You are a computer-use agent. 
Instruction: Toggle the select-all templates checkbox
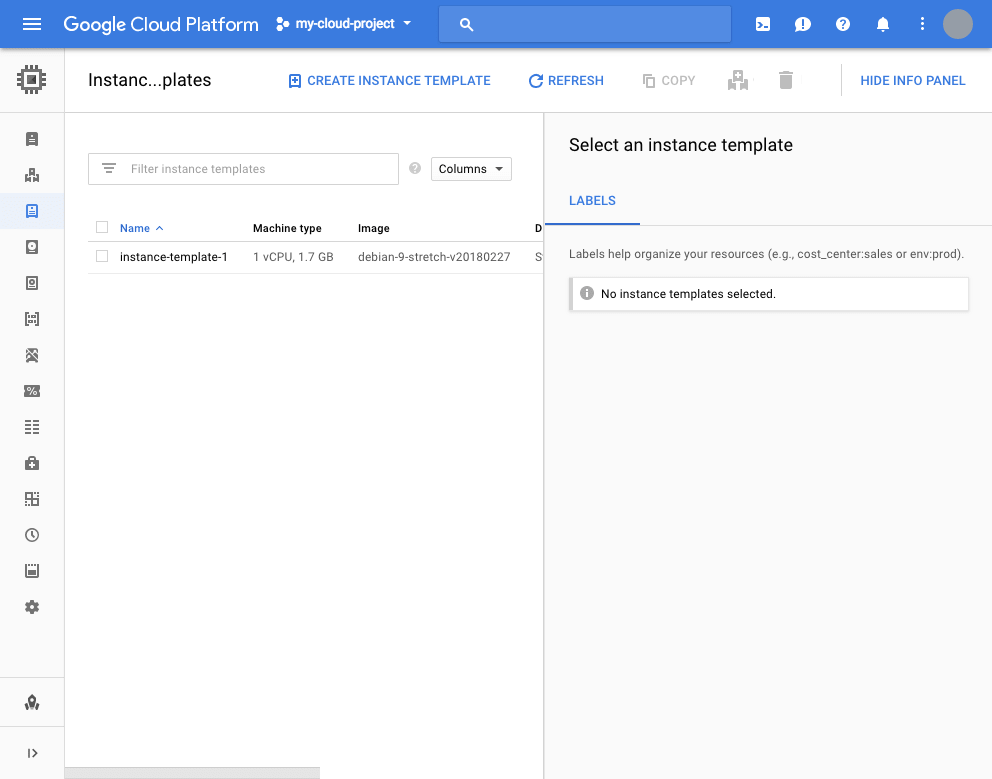point(102,227)
